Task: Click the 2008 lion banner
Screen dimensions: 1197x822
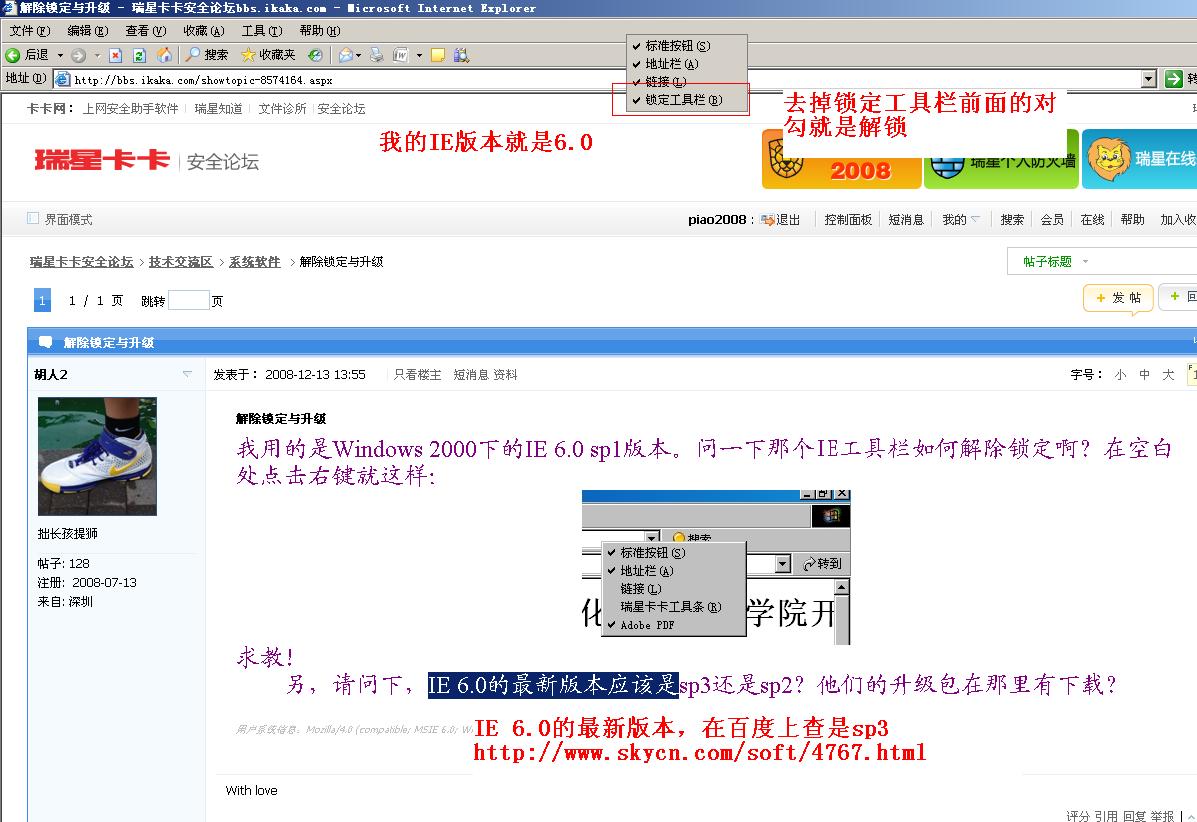Action: click(x=841, y=159)
